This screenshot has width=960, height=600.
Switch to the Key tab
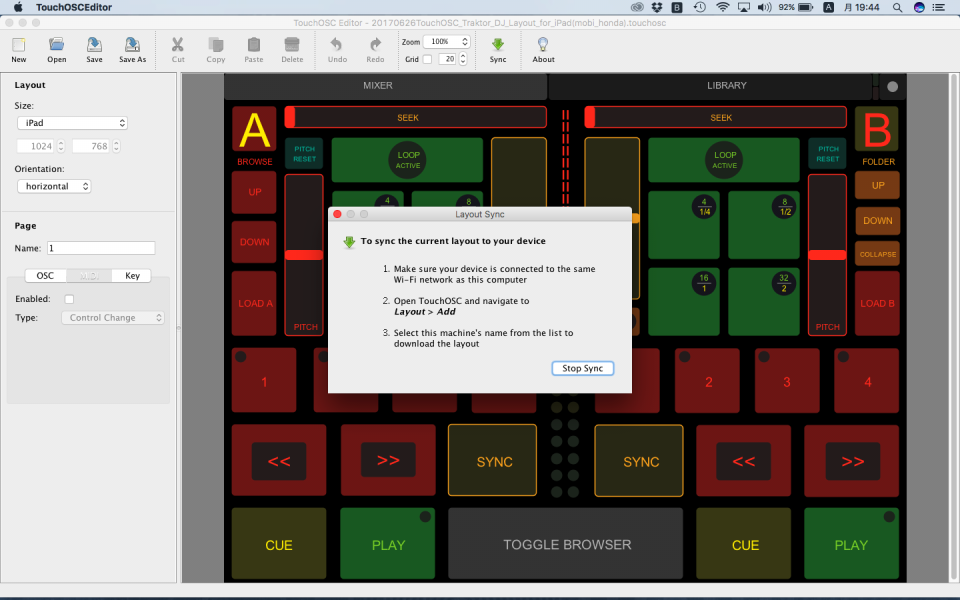tap(132, 276)
